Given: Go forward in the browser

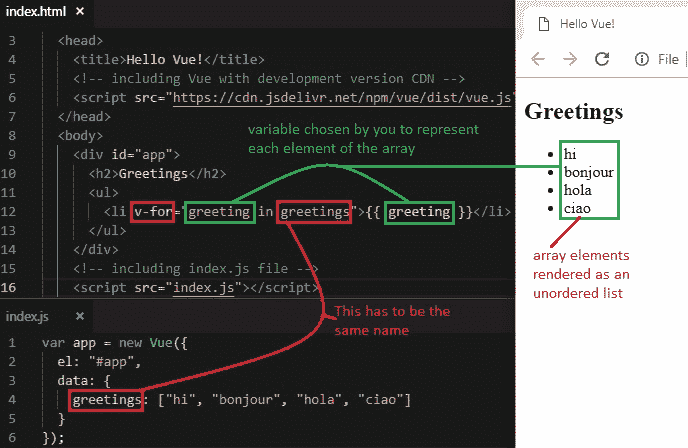Looking at the screenshot, I should click(x=570, y=59).
